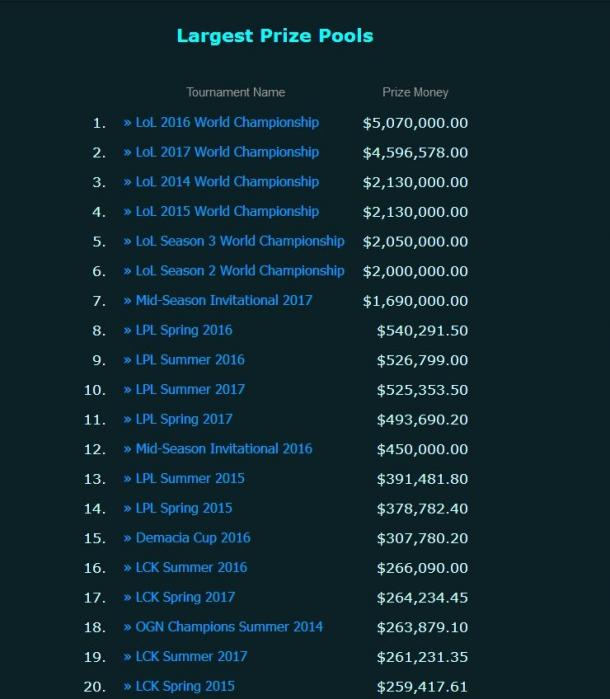610x699 pixels.
Task: Select LoL 2014 World Championship entry
Action: (x=227, y=182)
